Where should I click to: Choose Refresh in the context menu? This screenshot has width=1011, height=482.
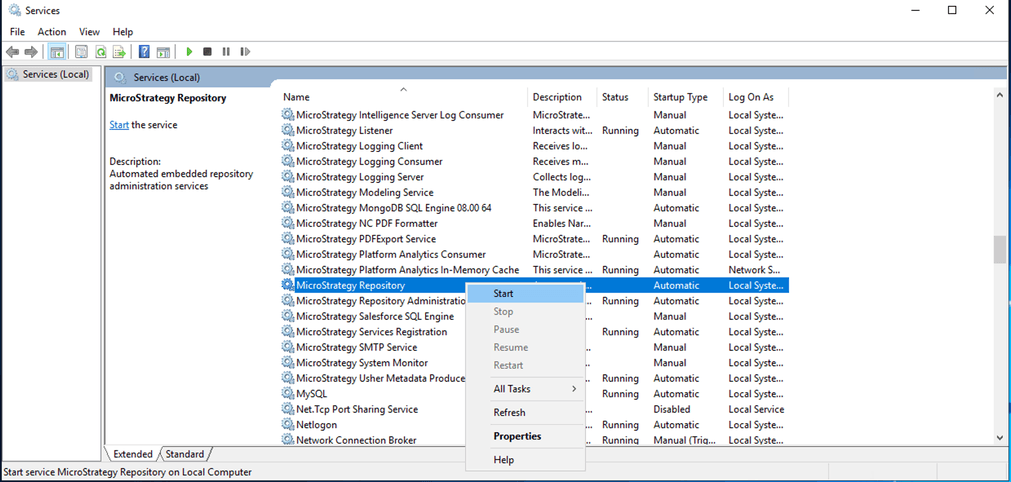[525, 412]
